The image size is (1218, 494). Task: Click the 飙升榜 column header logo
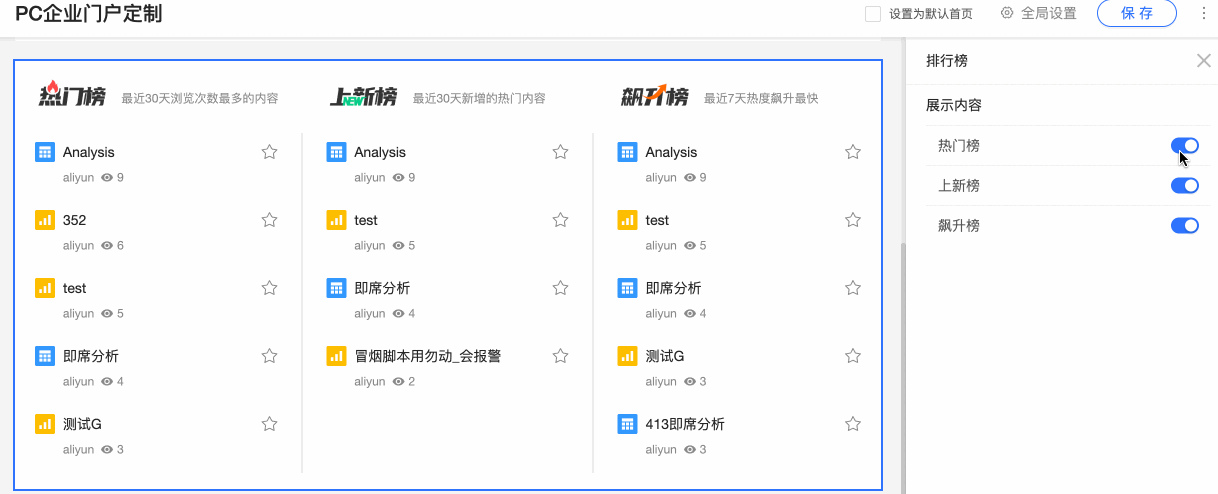[x=655, y=97]
